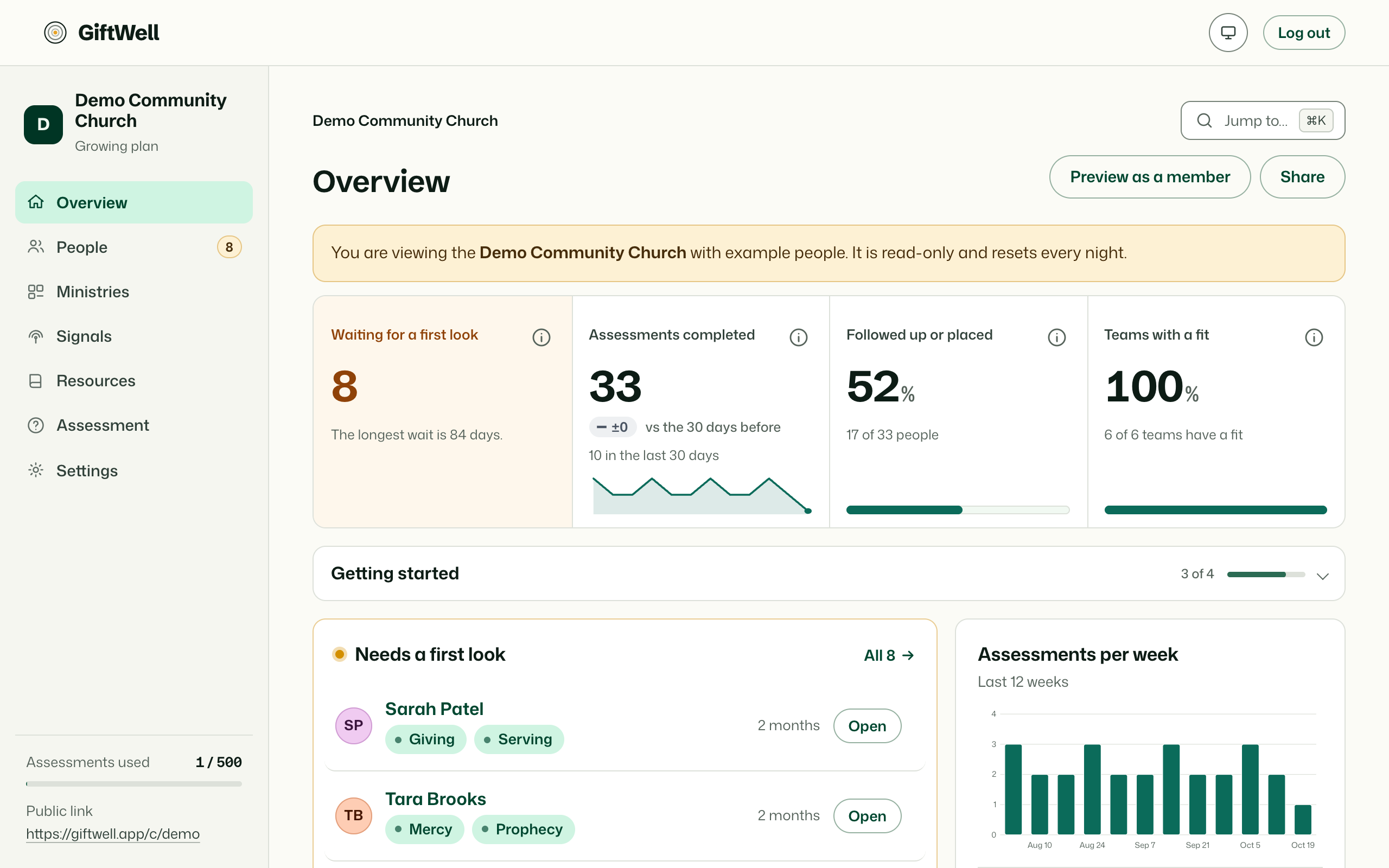The height and width of the screenshot is (868, 1389).
Task: Click Sarah Patel's SP avatar
Action: [353, 726]
